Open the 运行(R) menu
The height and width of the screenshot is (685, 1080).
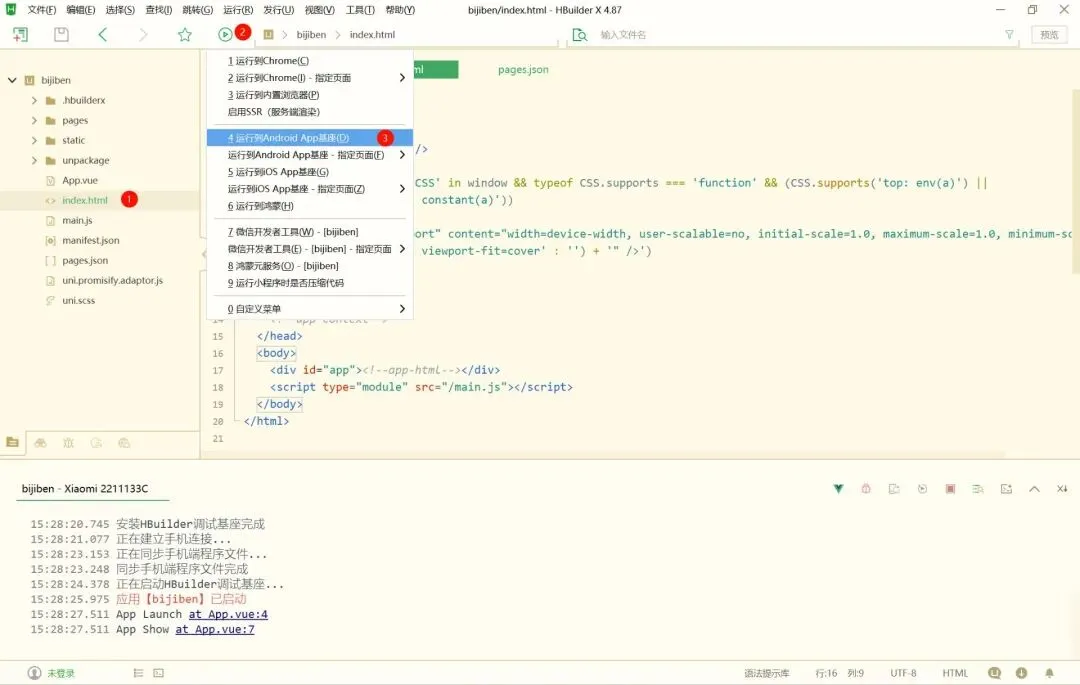pos(238,10)
